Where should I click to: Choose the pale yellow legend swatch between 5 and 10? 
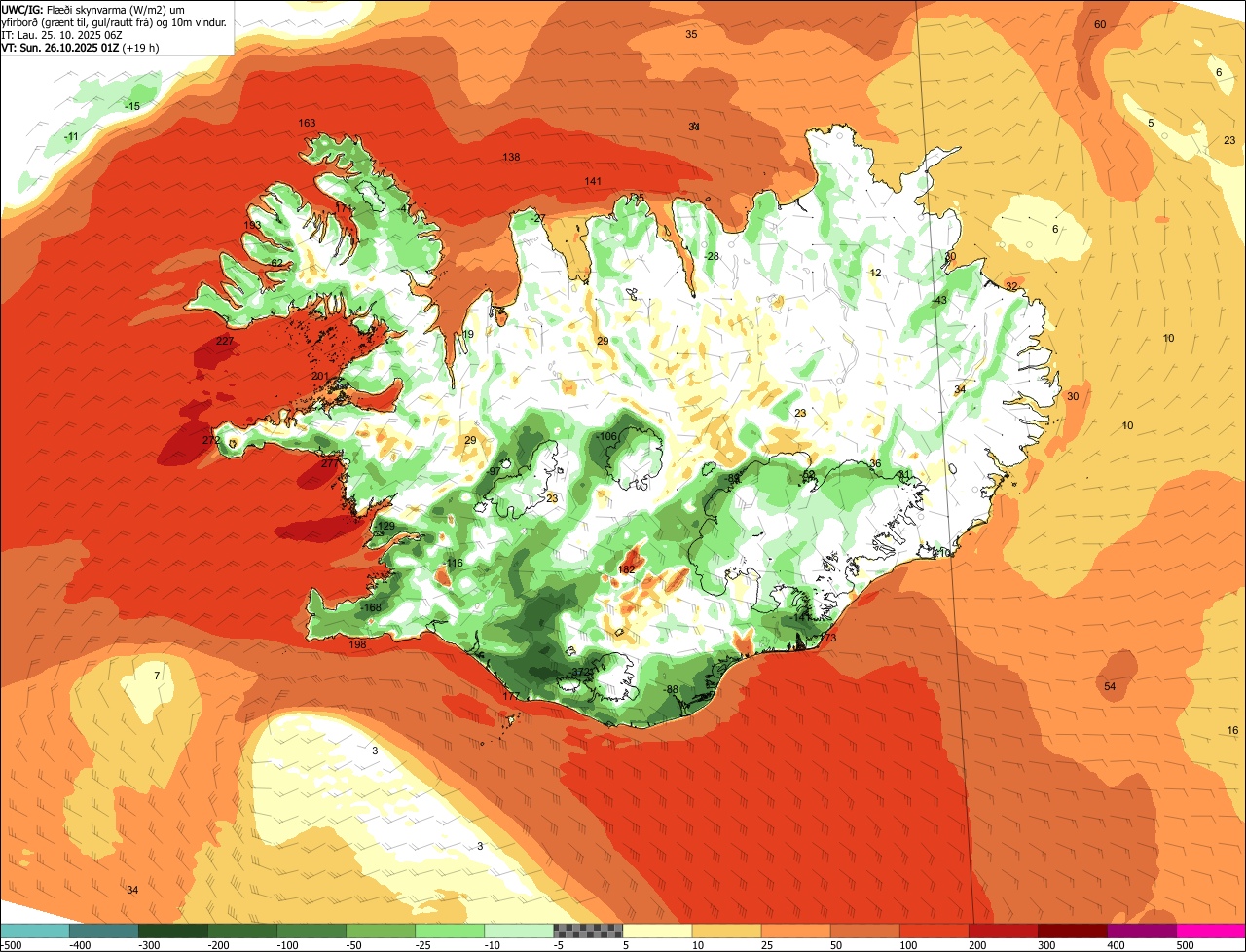pos(657,931)
